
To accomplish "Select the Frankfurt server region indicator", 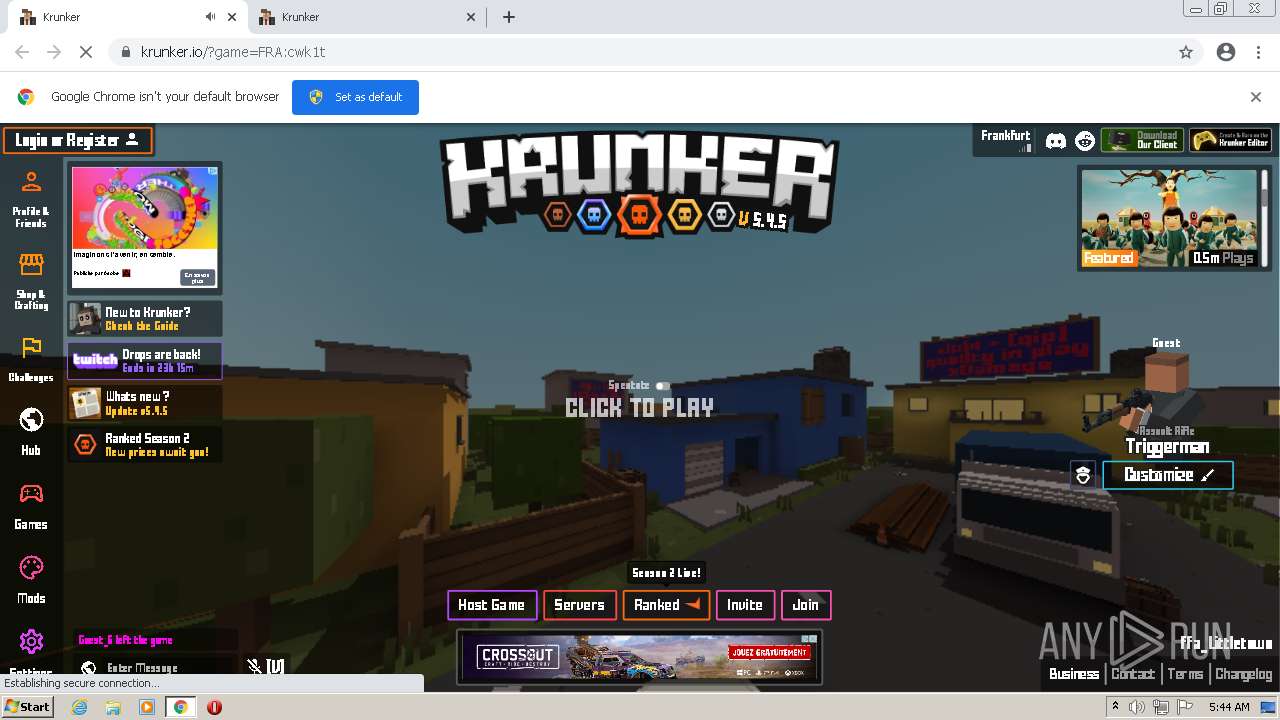I will click(x=1005, y=140).
